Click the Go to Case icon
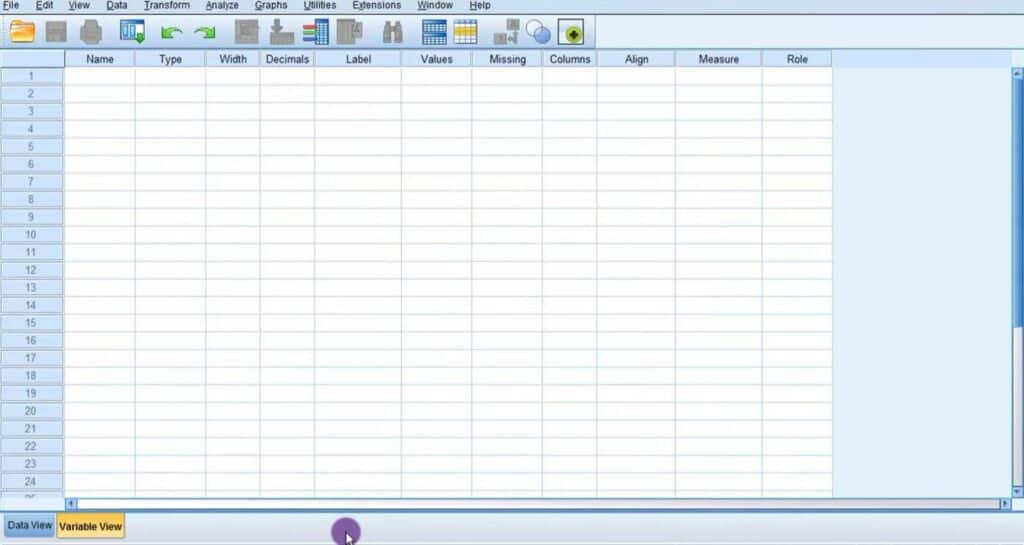Image resolution: width=1024 pixels, height=545 pixels. [246, 32]
